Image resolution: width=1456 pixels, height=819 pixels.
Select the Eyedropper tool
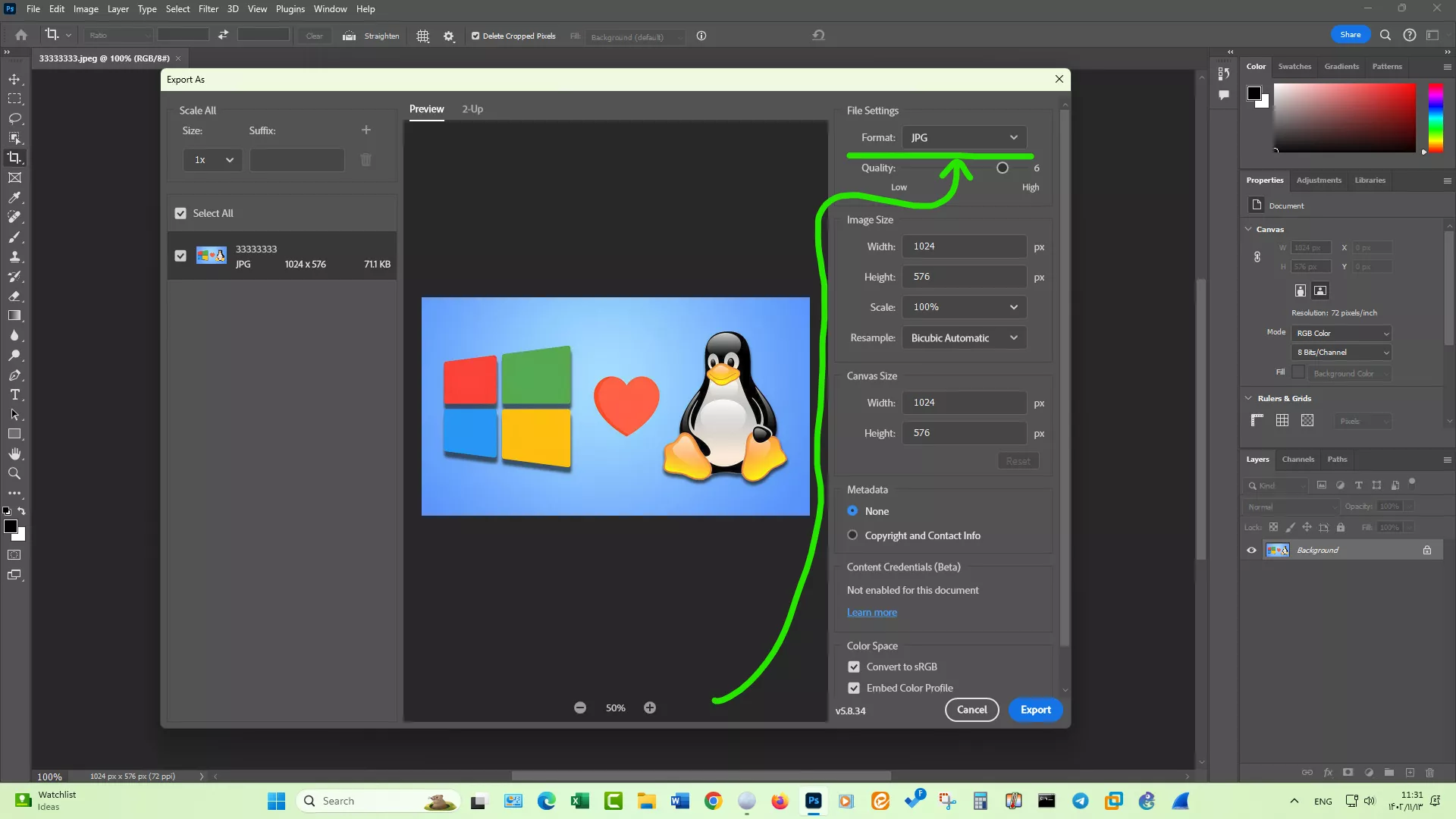coord(14,197)
